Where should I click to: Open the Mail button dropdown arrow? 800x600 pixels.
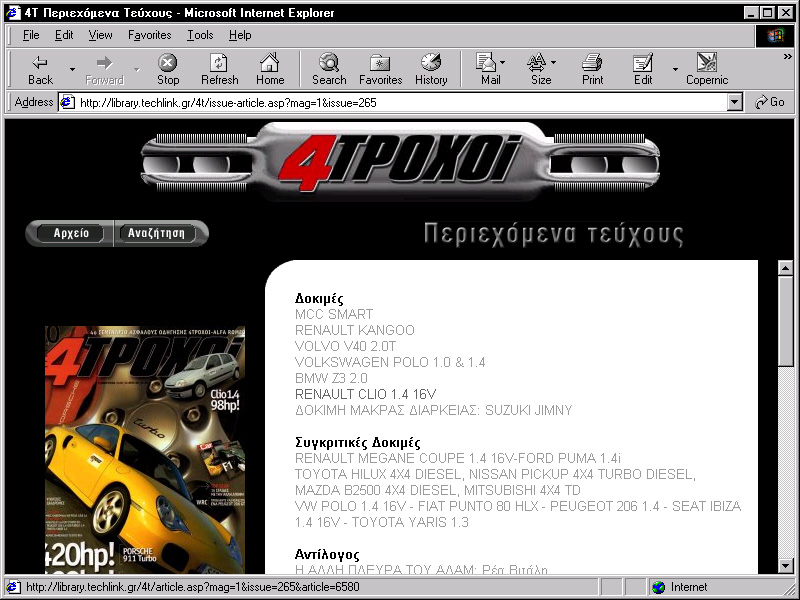[x=503, y=62]
